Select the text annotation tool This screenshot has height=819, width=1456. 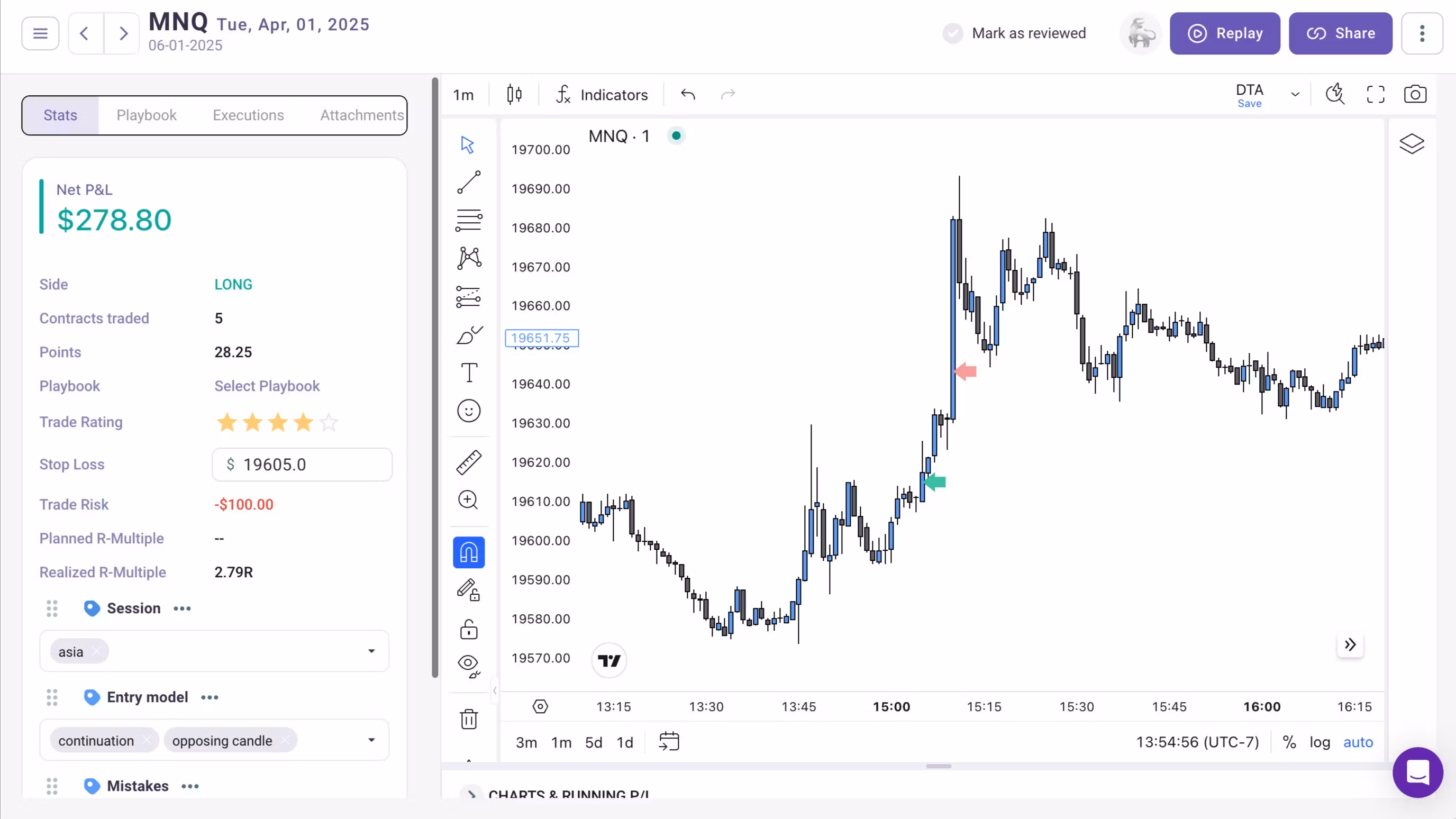(469, 372)
